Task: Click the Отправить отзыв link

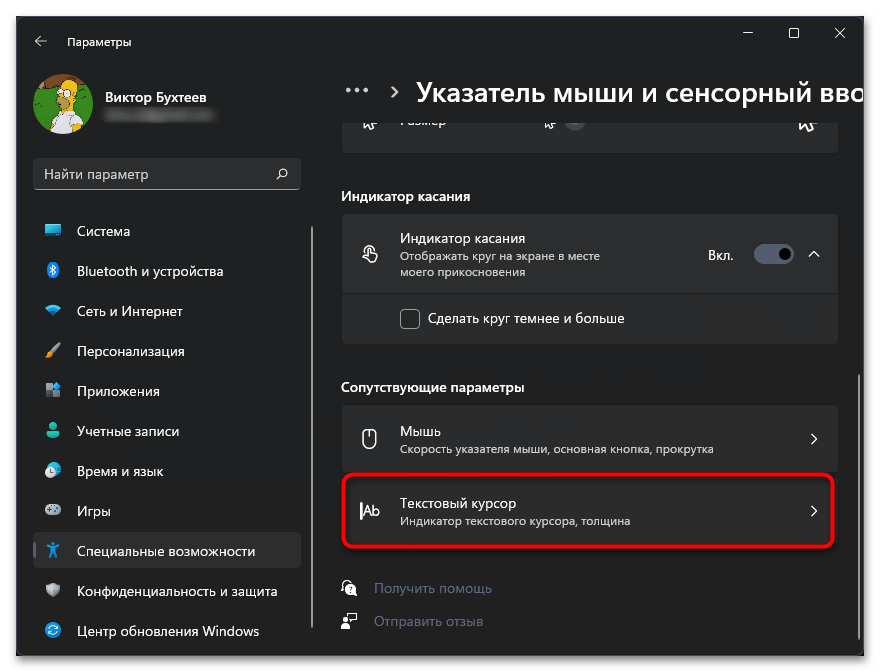Action: (x=428, y=621)
